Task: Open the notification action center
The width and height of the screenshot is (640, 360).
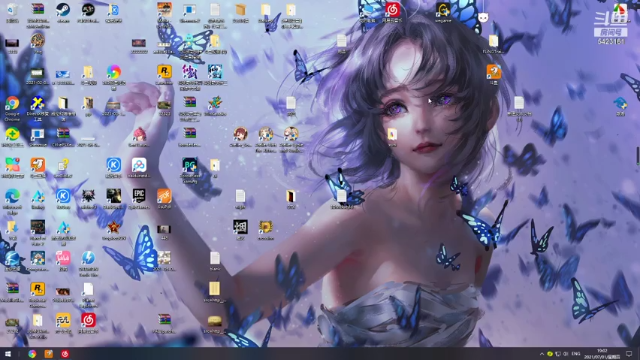Action: [x=629, y=354]
